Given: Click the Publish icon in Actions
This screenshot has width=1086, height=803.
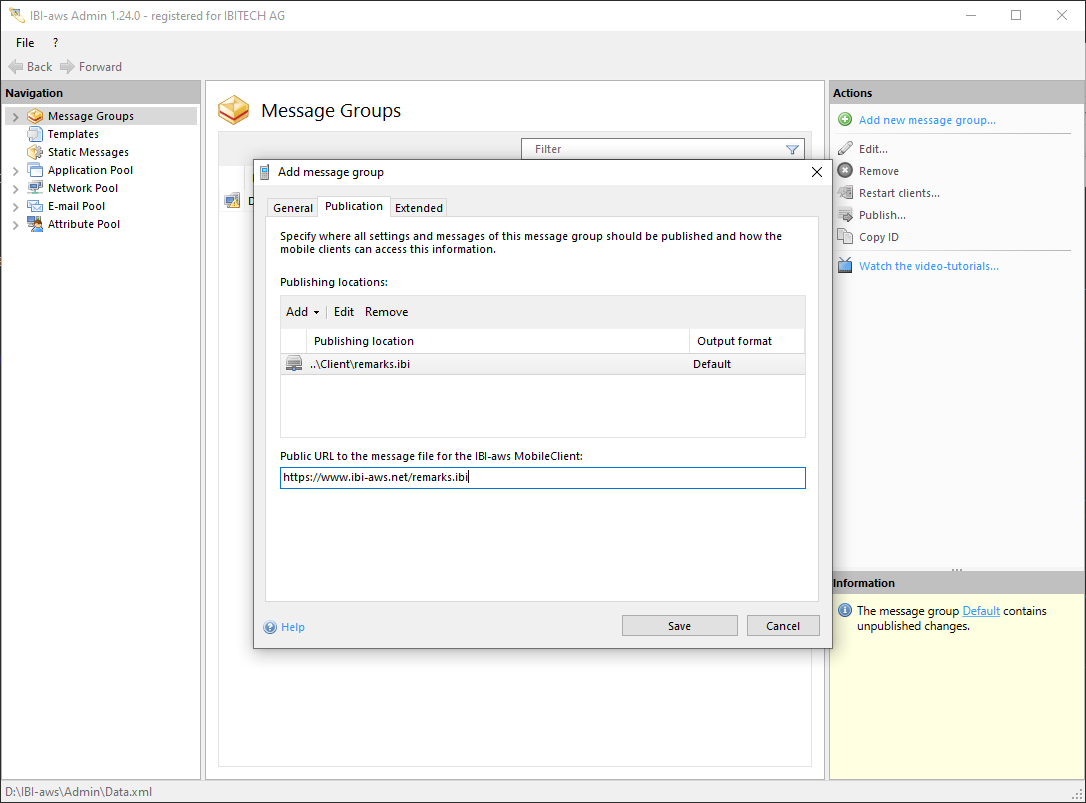Looking at the screenshot, I should tap(845, 215).
